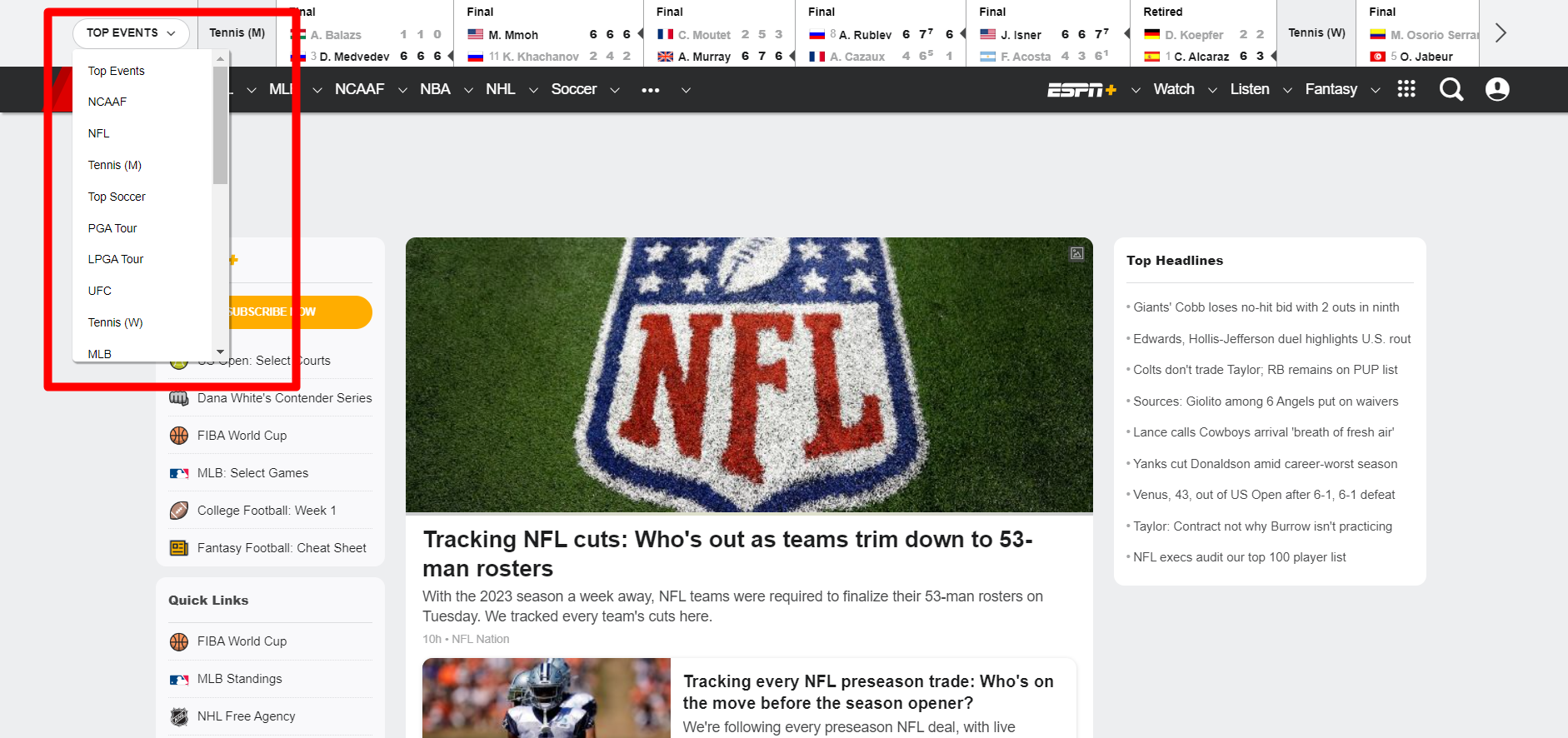Select UFC from the events list
Viewport: 1568px width, 738px height.
[100, 291]
